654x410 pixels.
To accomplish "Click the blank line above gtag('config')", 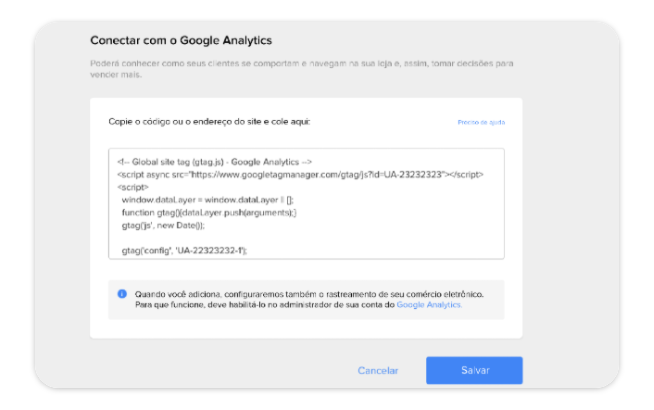I will tap(307, 238).
